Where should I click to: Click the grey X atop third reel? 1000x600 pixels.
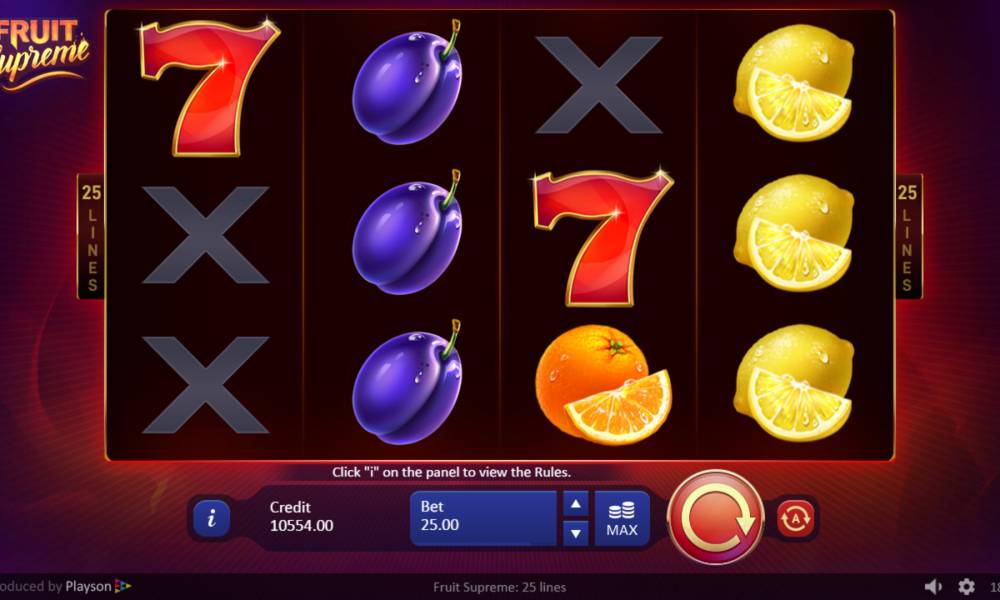[598, 85]
